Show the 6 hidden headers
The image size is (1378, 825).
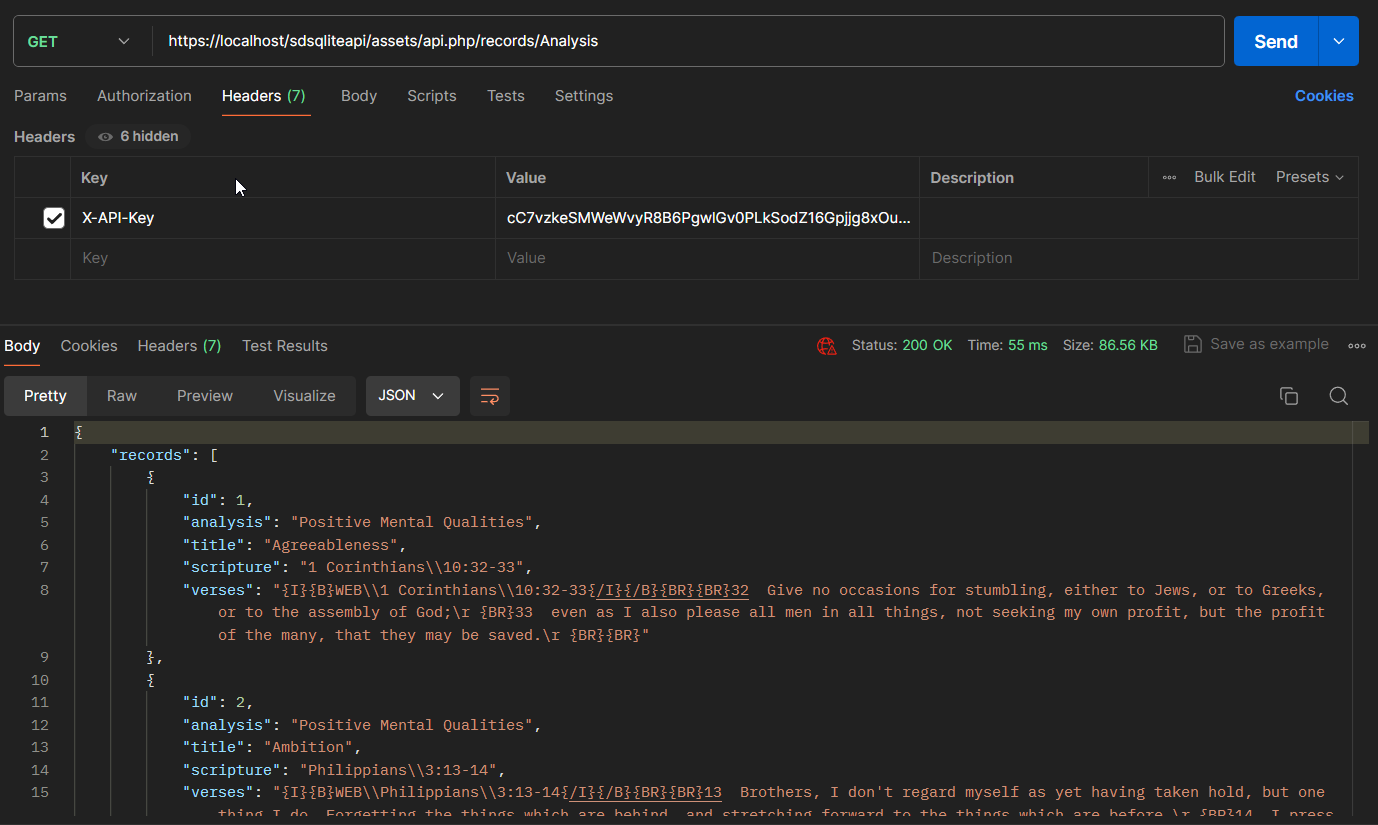pos(138,136)
